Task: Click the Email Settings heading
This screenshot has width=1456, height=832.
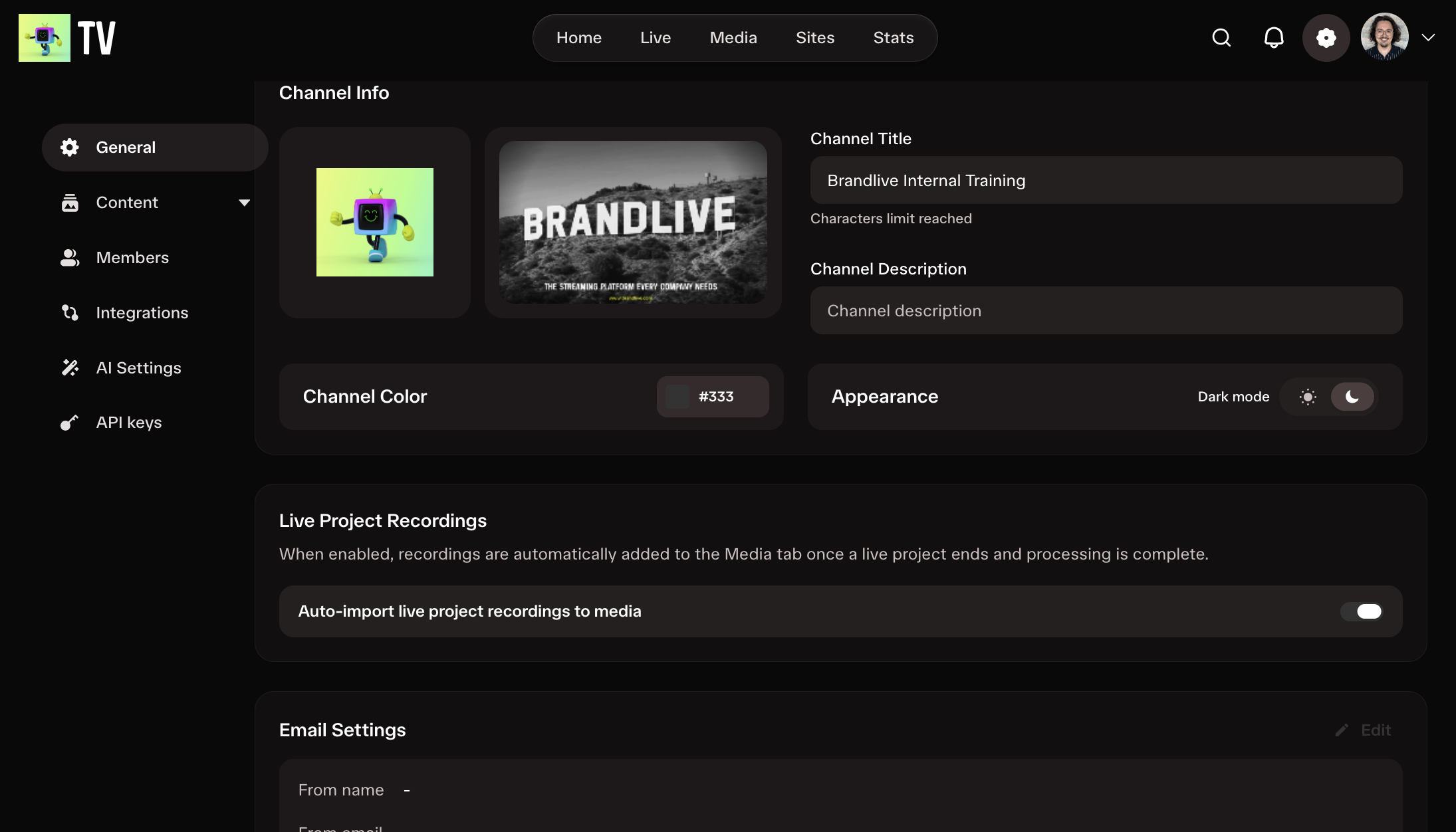Action: pos(342,730)
